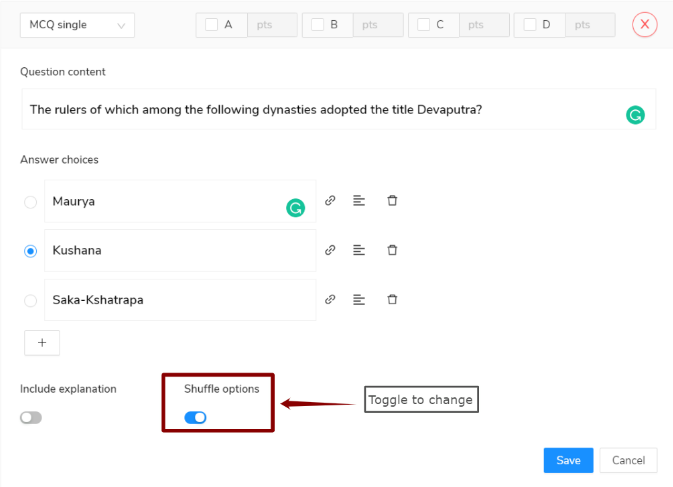Screen dimensions: 673x487
Task: Open Grammarly icon in question content field
Action: point(635,115)
